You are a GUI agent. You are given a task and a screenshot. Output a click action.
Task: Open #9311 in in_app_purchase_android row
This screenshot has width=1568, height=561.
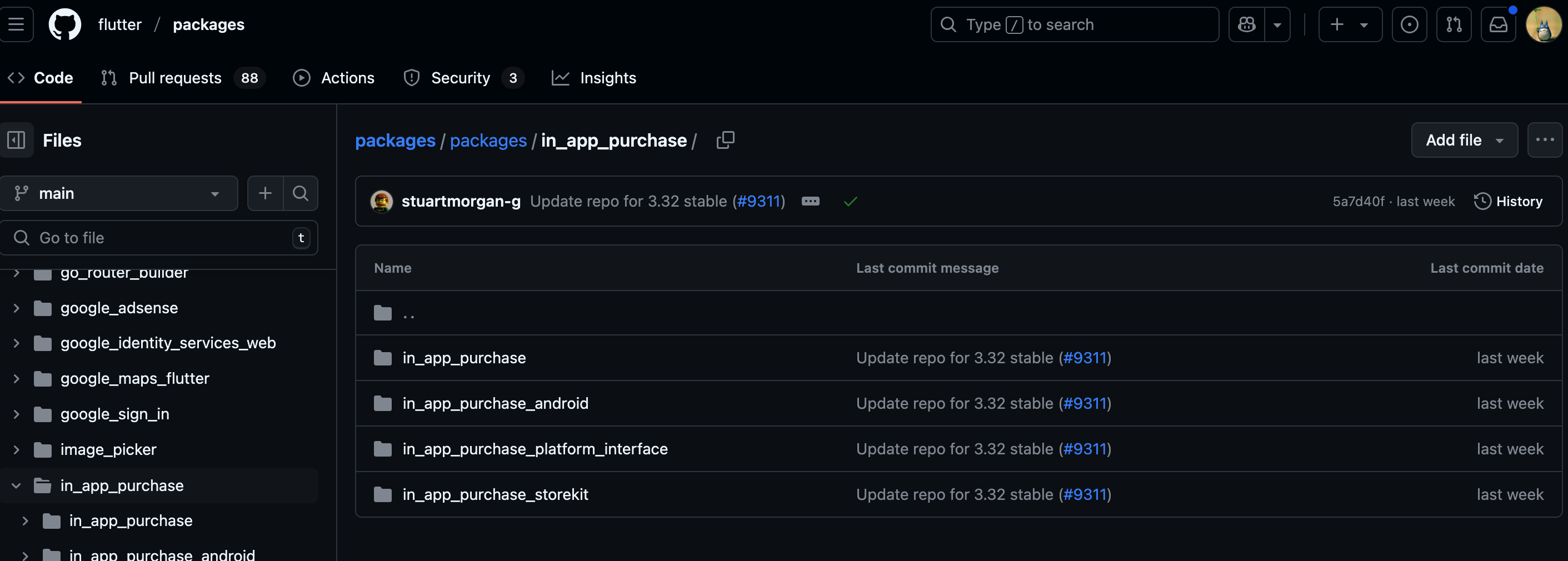point(1085,403)
